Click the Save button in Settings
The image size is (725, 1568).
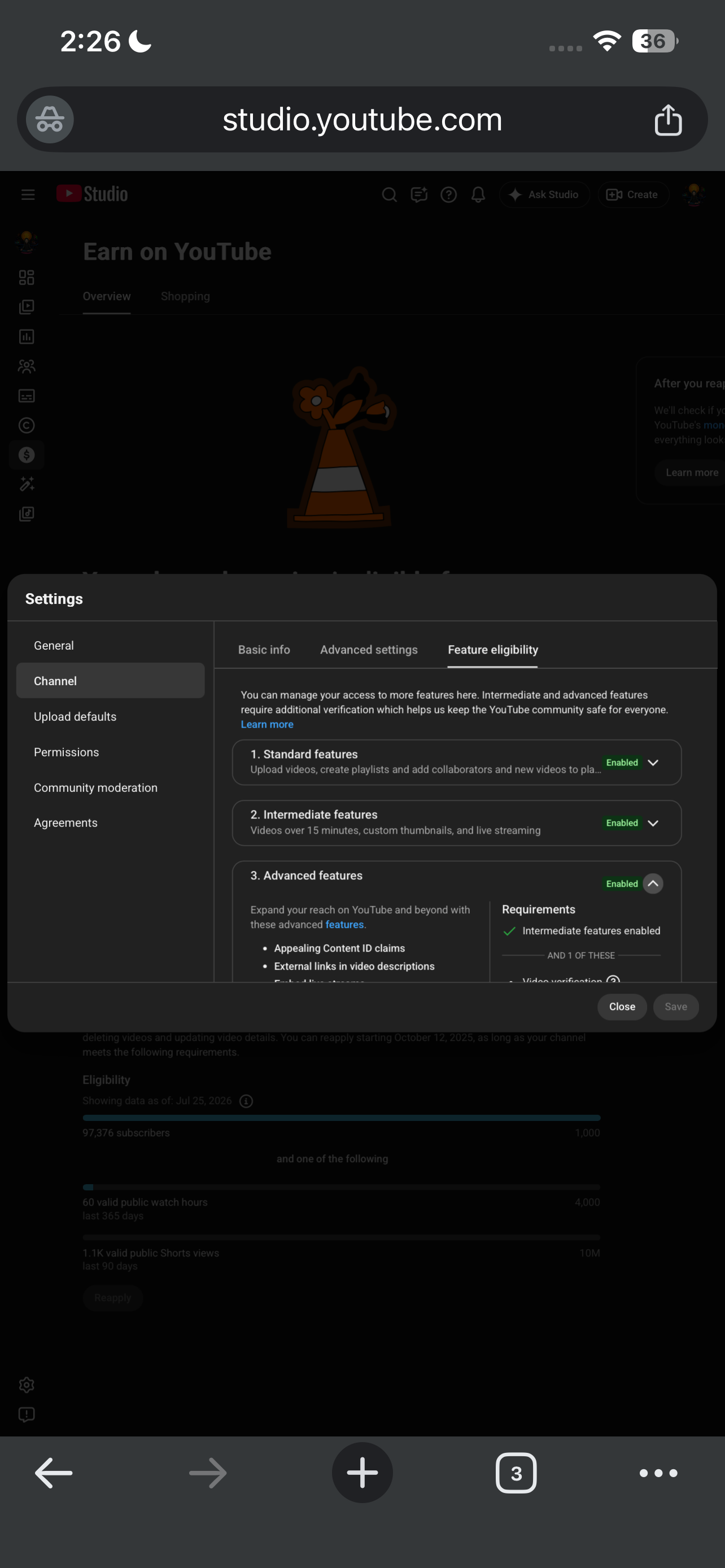pyautogui.click(x=676, y=1007)
